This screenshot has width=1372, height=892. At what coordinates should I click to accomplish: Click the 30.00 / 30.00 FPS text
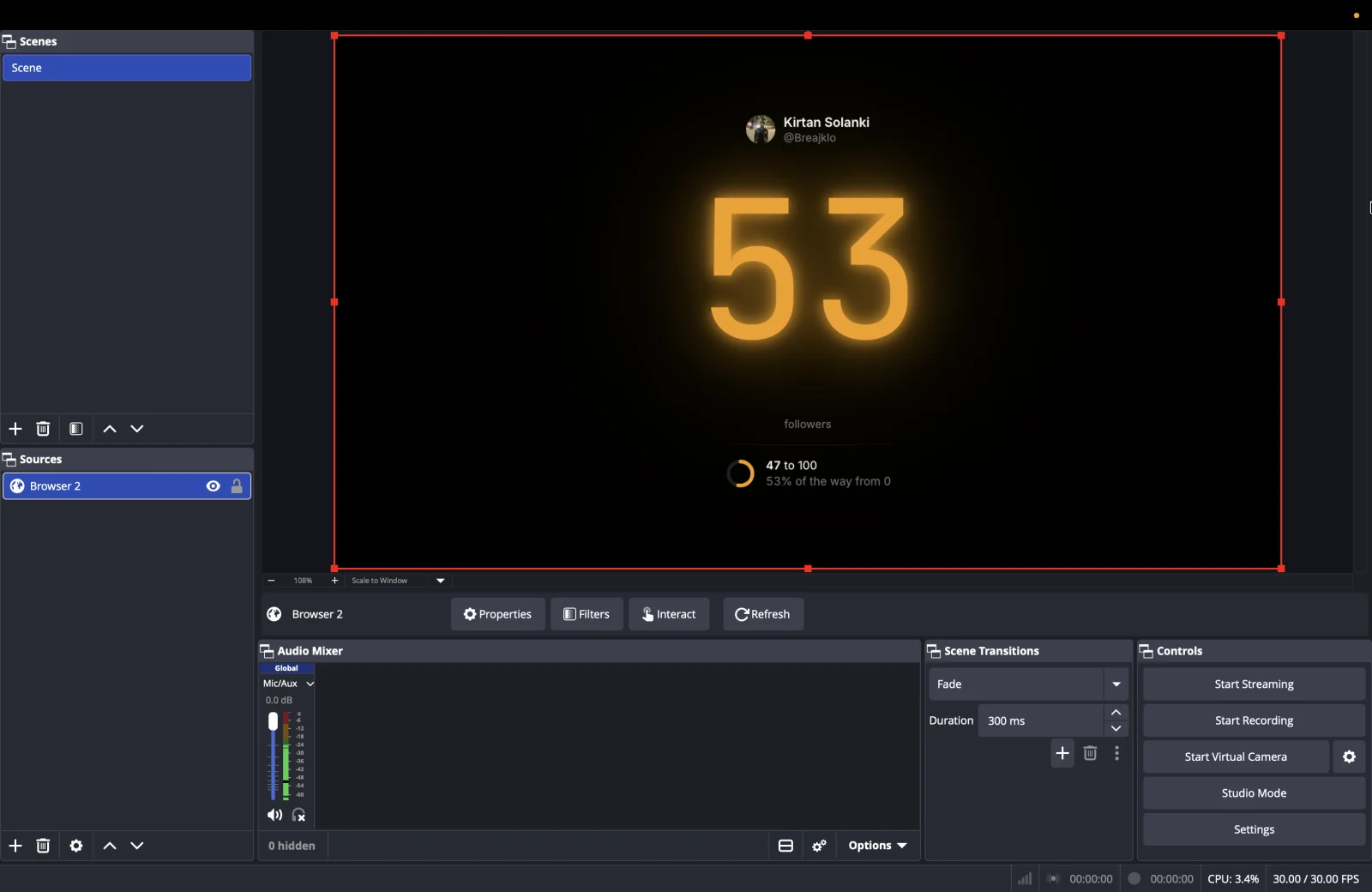(x=1315, y=878)
